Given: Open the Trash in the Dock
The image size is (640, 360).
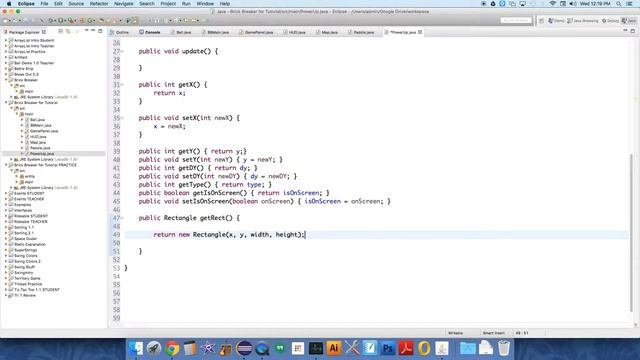Looking at the screenshot, I should point(504,348).
